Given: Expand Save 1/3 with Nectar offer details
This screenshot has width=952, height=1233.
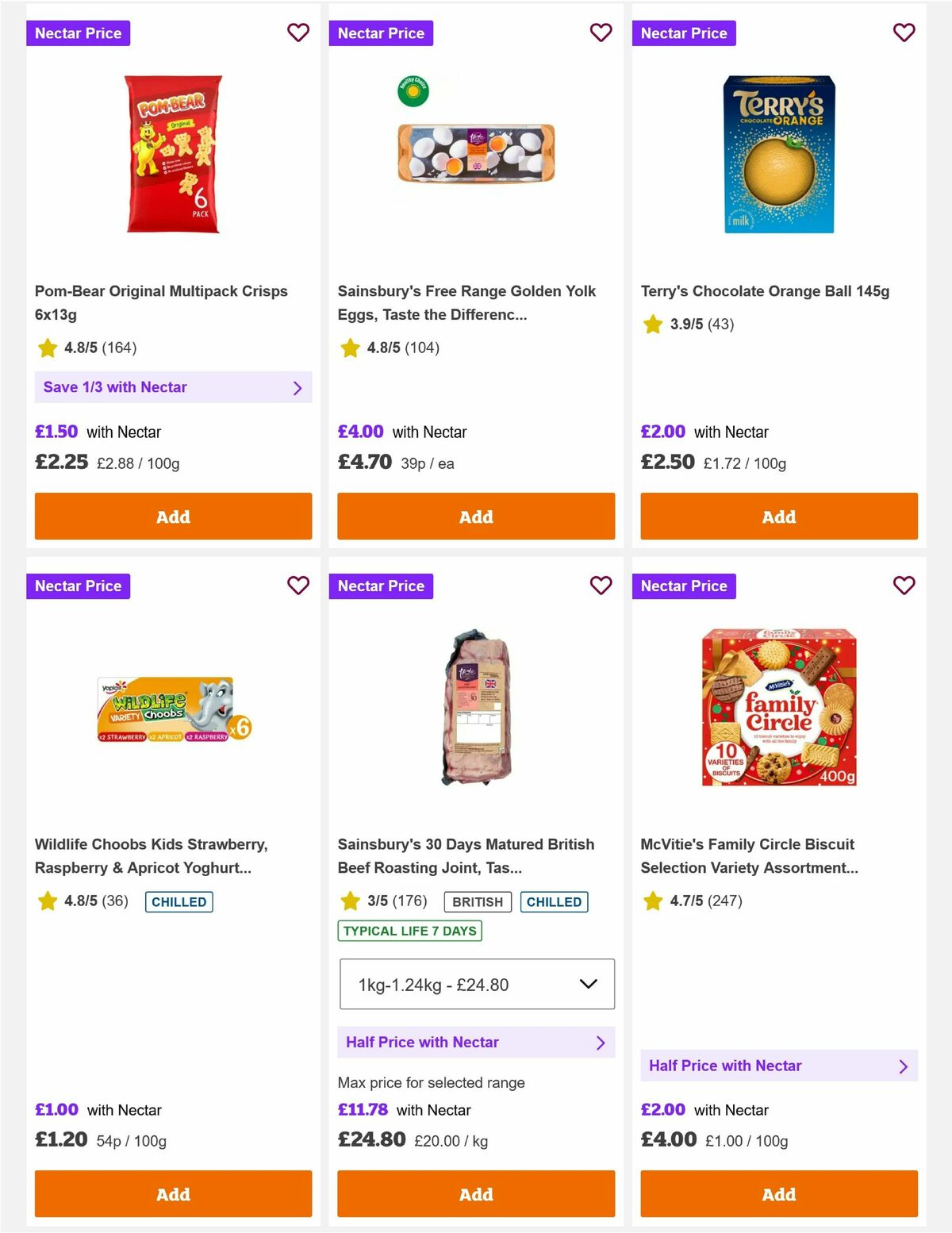Looking at the screenshot, I should point(173,387).
